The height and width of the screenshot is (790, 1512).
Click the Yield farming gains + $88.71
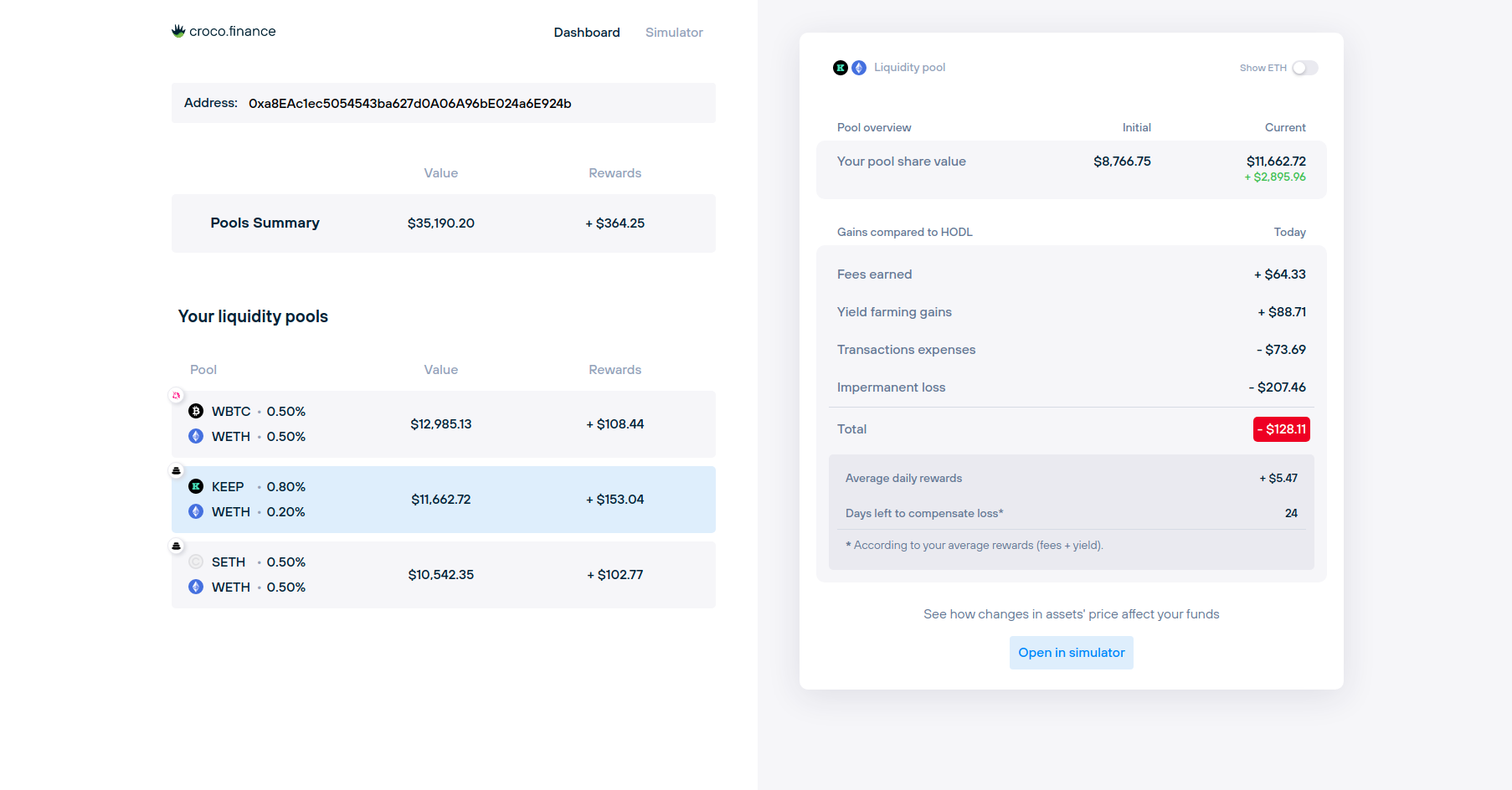1282,312
